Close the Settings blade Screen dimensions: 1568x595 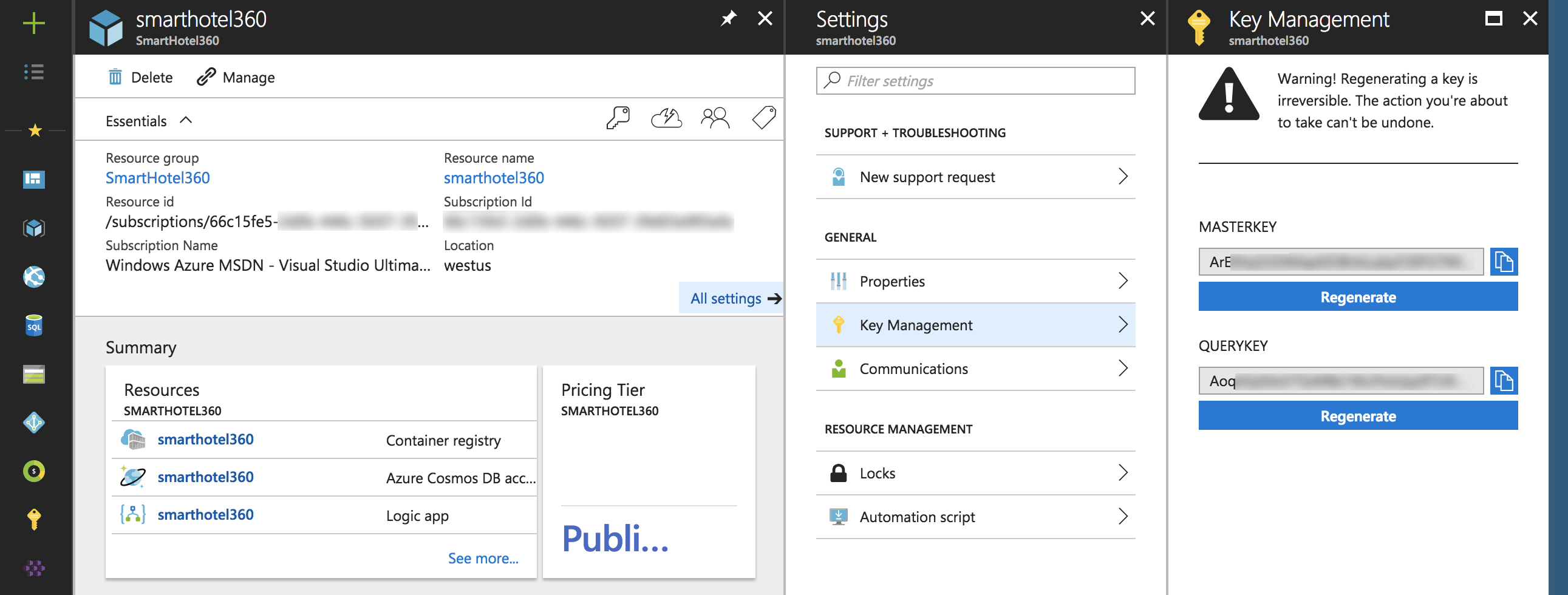[1147, 18]
